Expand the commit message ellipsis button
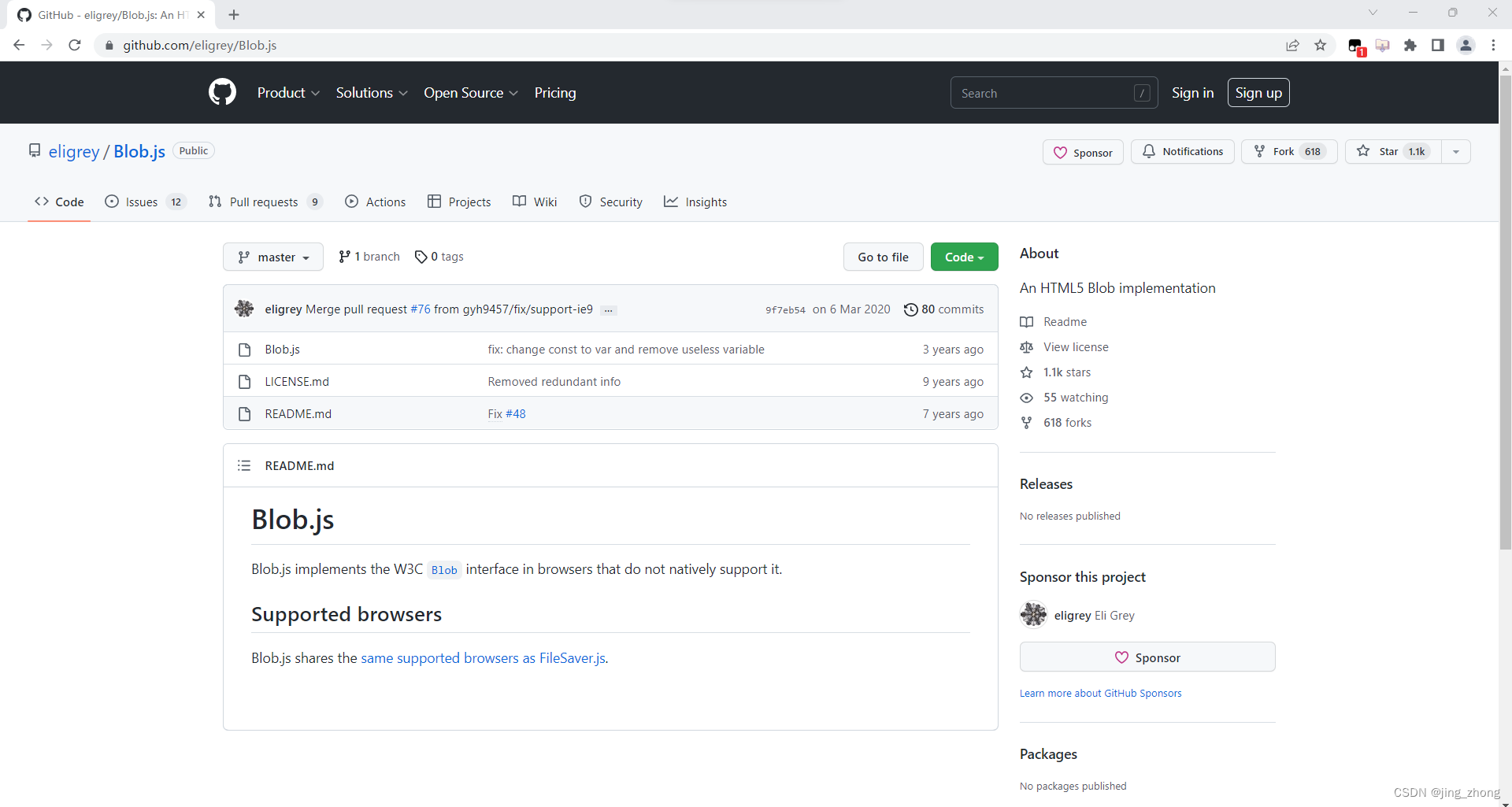This screenshot has height=807, width=1512. coord(608,310)
